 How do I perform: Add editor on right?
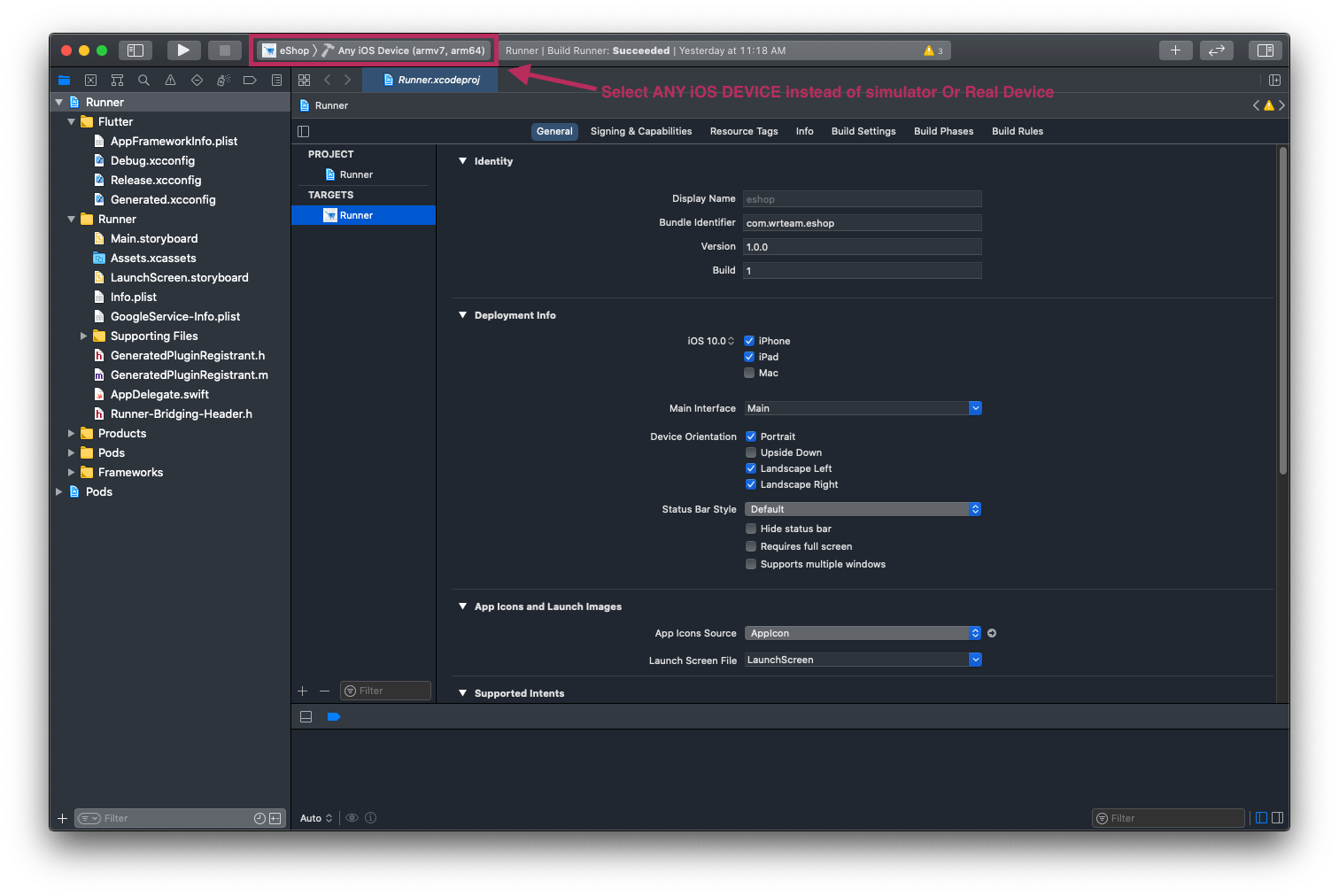[x=1274, y=80]
